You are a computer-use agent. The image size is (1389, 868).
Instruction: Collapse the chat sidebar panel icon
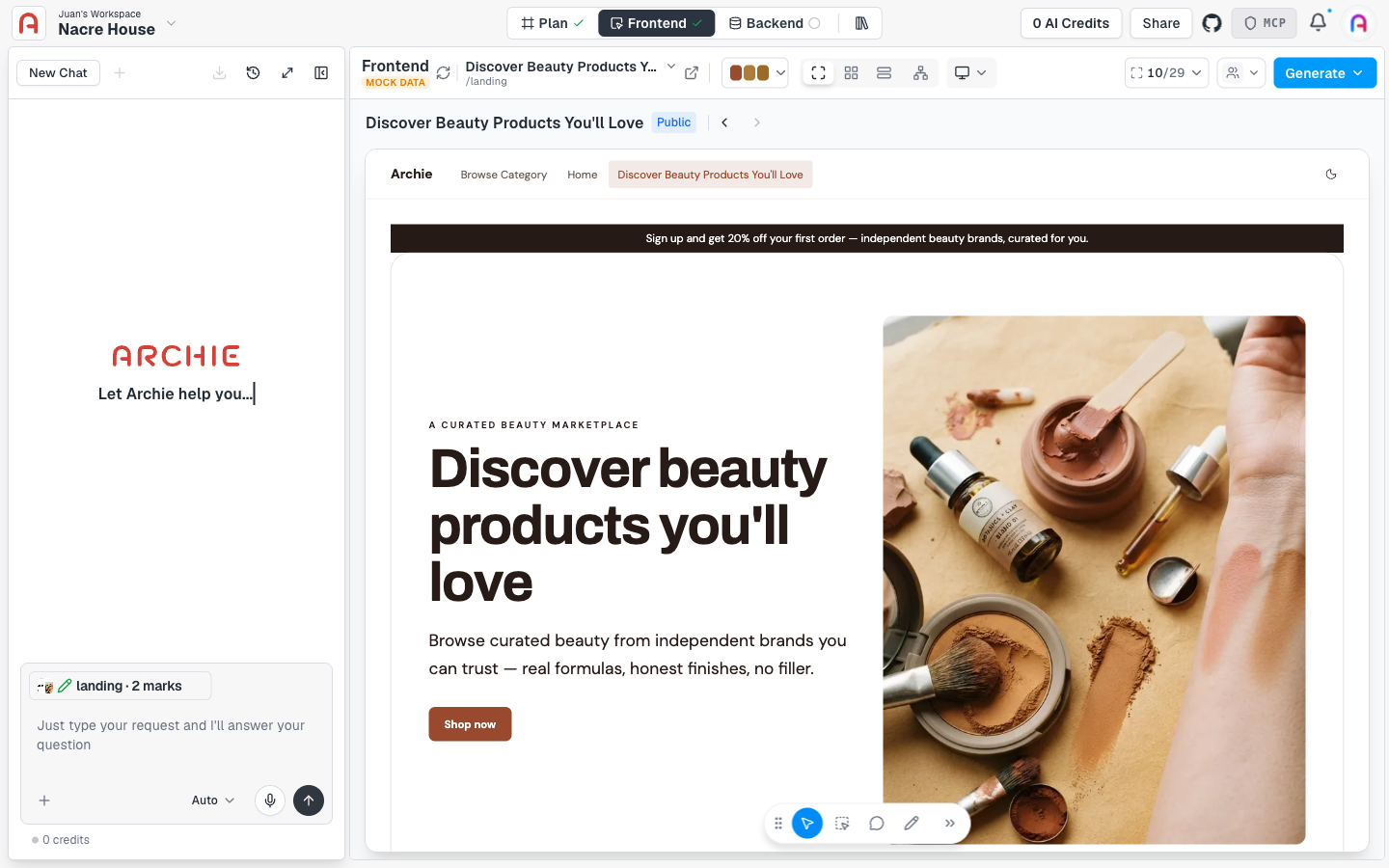321,72
